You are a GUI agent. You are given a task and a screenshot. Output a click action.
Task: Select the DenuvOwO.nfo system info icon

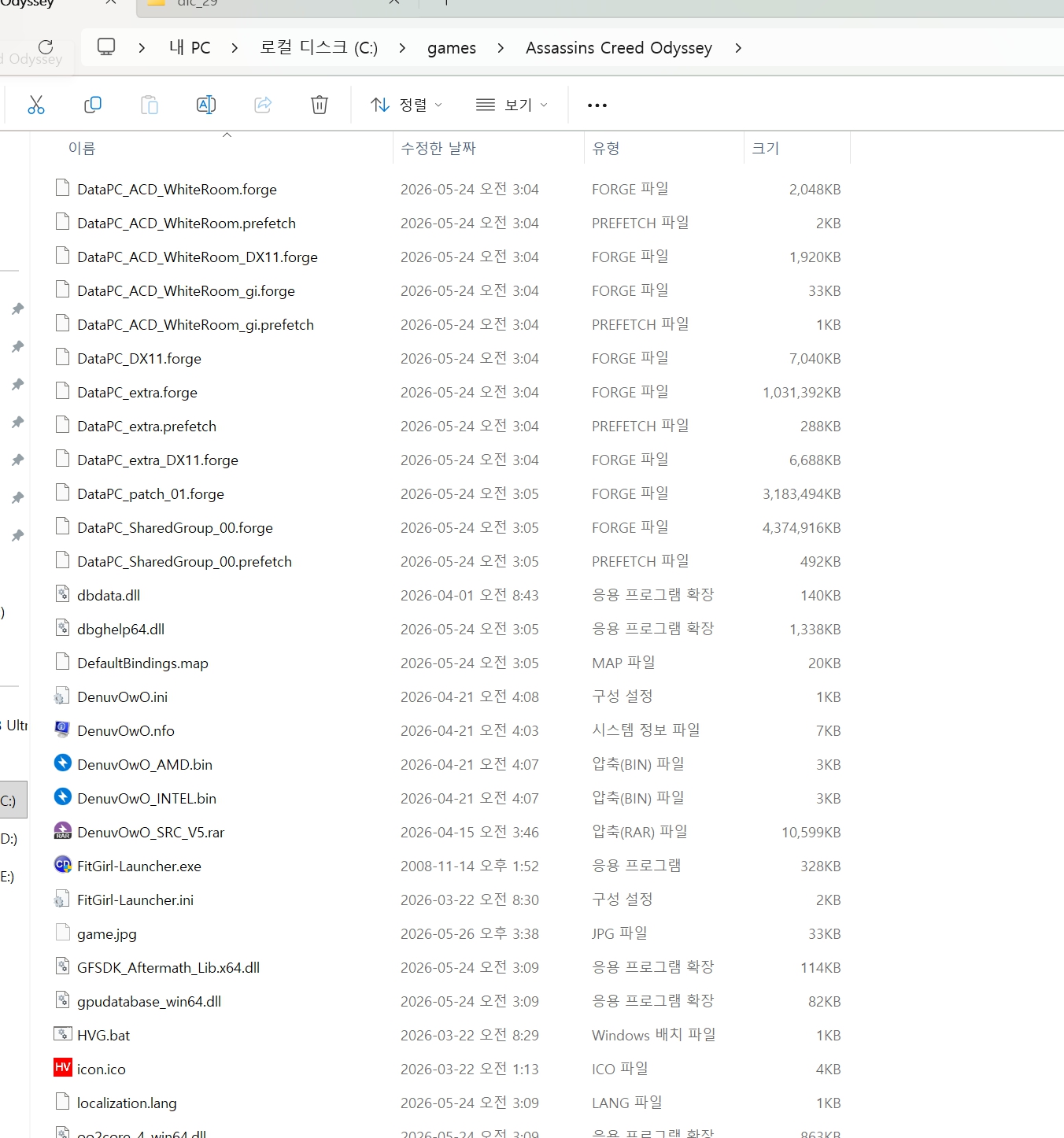point(63,730)
